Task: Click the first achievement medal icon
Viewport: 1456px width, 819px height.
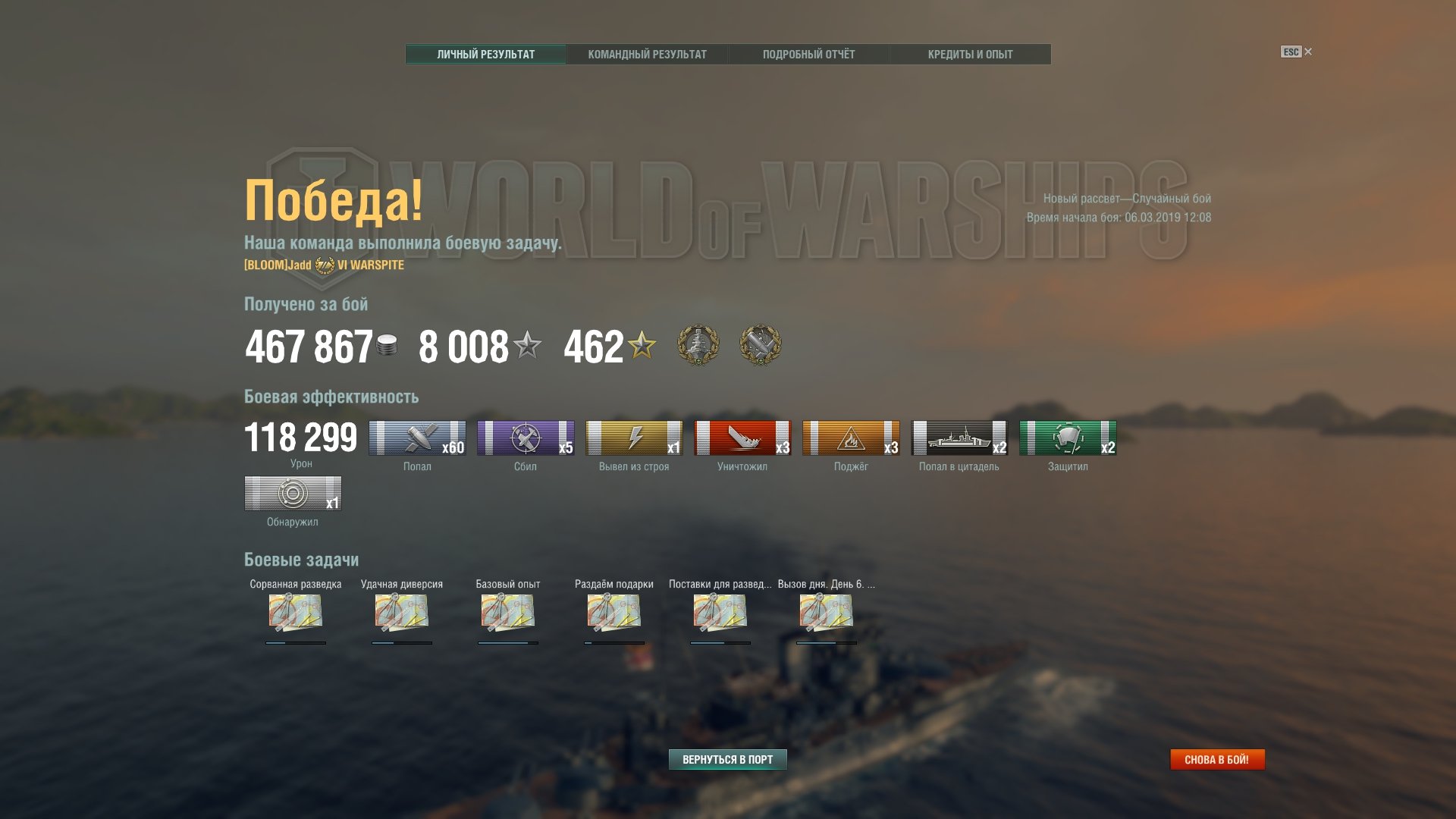Action: point(698,345)
